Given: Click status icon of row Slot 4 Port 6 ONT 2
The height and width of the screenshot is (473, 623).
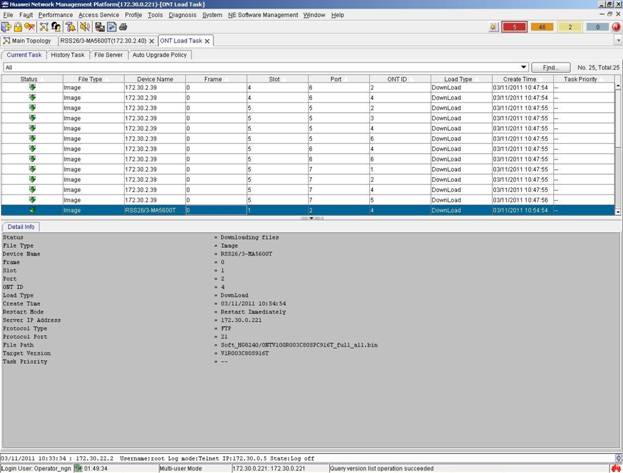Looking at the screenshot, I should point(32,87).
